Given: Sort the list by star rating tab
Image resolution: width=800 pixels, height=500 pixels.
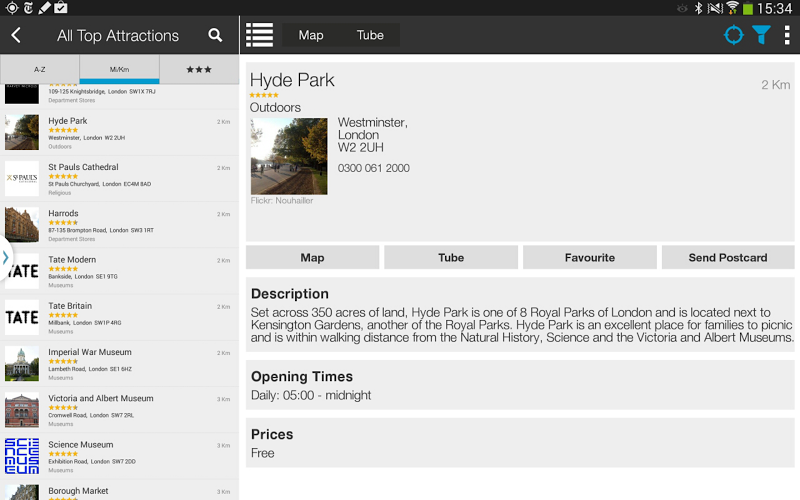Looking at the screenshot, I should (x=199, y=69).
